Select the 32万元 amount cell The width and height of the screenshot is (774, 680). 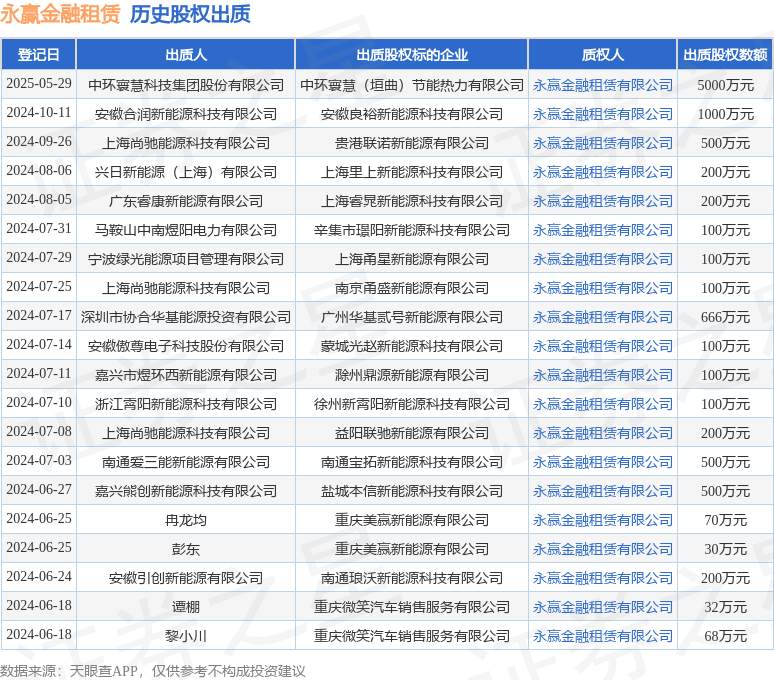(x=725, y=607)
